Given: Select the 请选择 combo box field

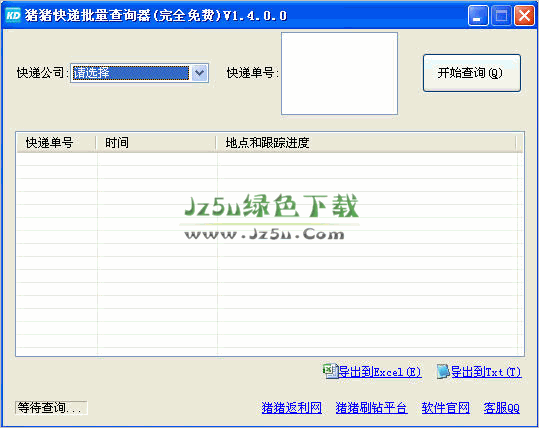Looking at the screenshot, I should (139, 73).
